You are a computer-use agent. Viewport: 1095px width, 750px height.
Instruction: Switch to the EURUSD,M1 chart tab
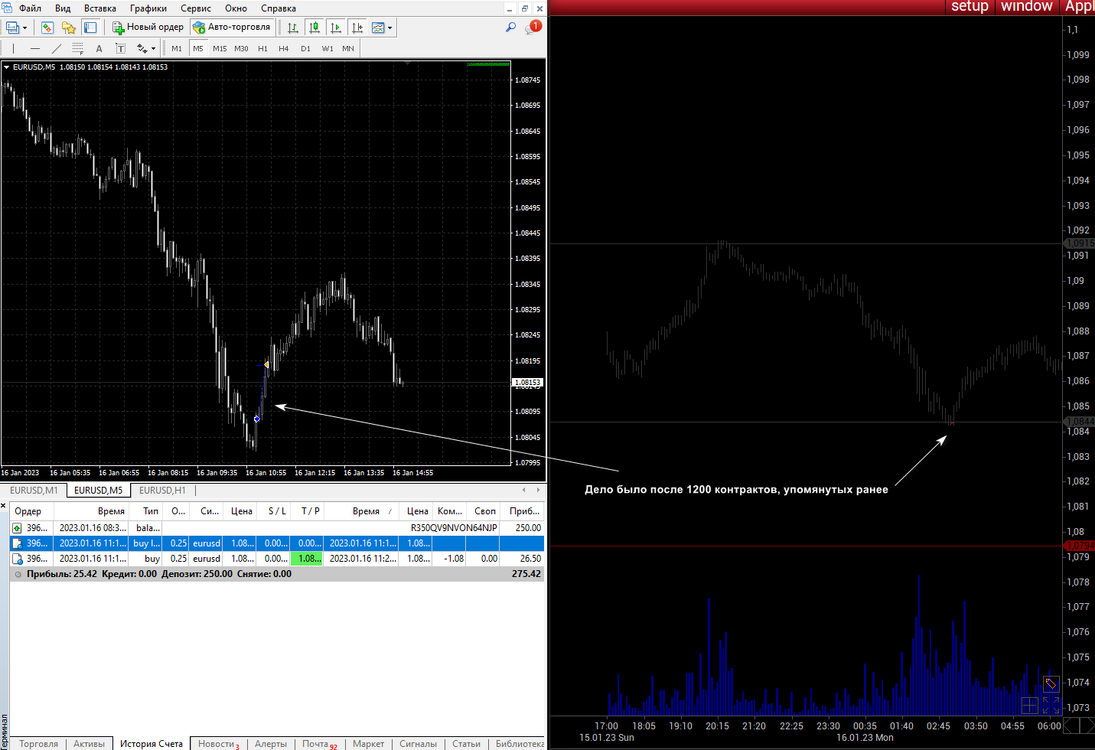(x=34, y=490)
